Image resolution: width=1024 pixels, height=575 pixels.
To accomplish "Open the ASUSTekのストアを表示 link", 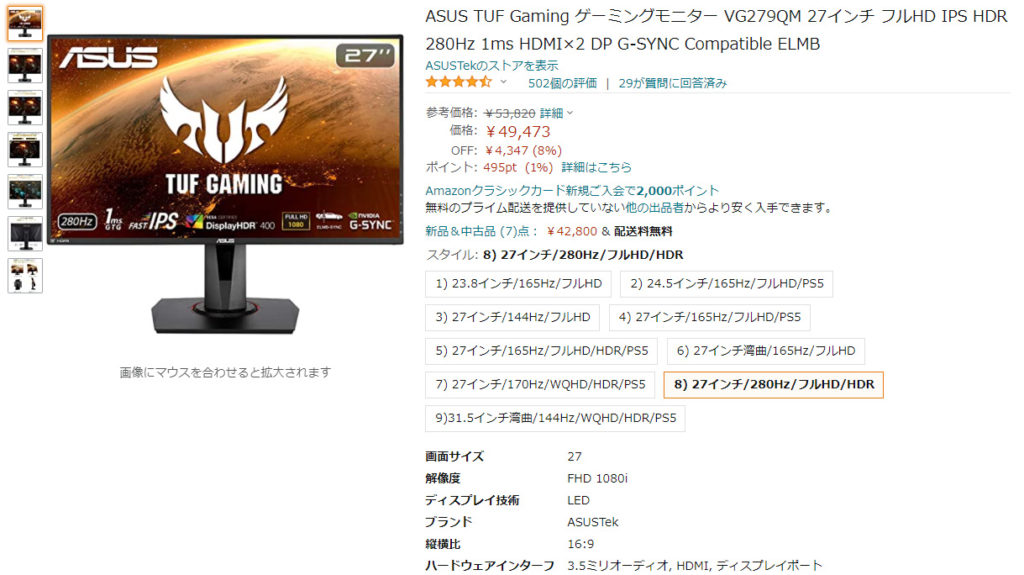I will coord(492,65).
